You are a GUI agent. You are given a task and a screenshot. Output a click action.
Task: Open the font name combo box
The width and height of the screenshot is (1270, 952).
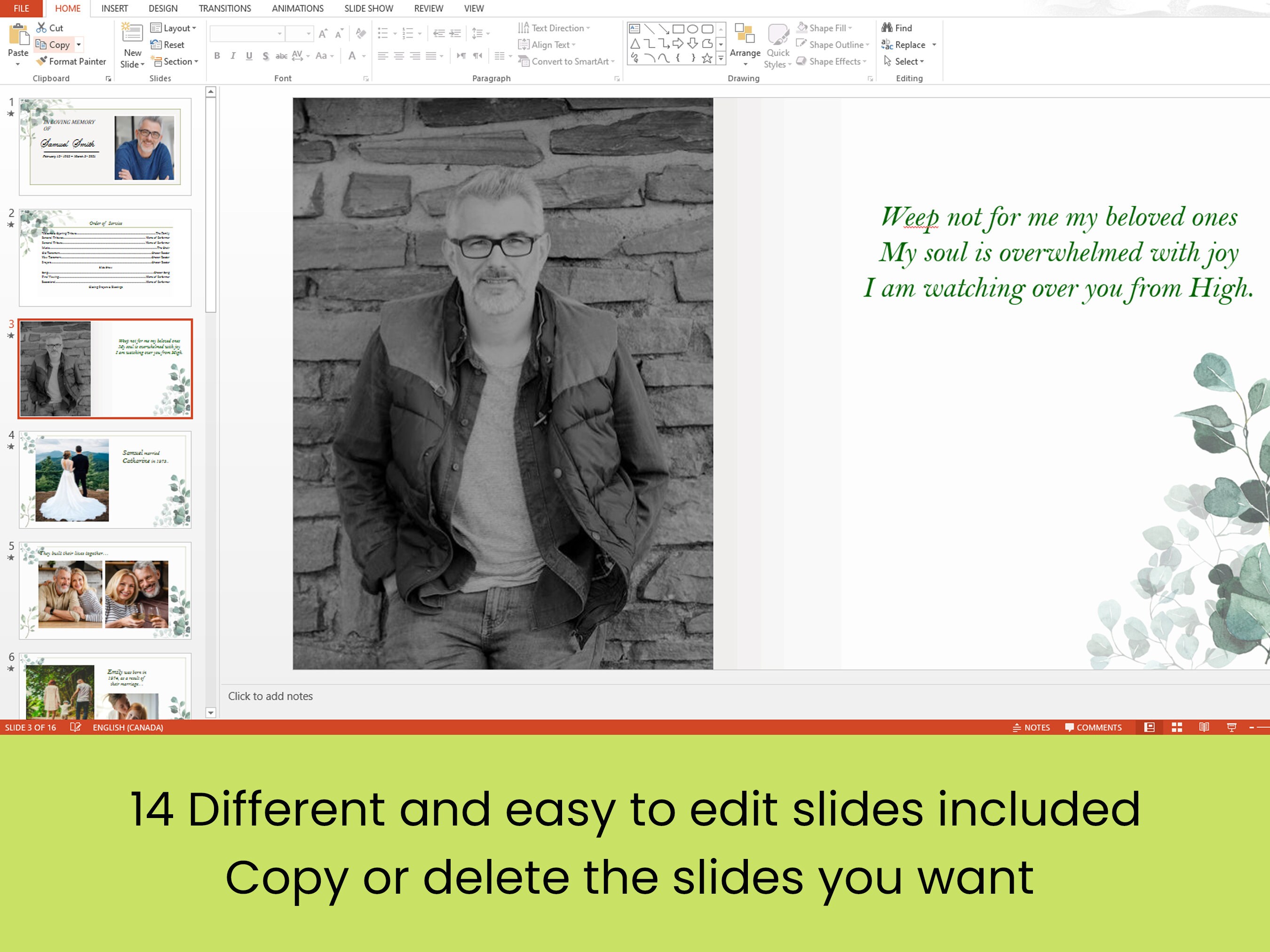coord(247,34)
